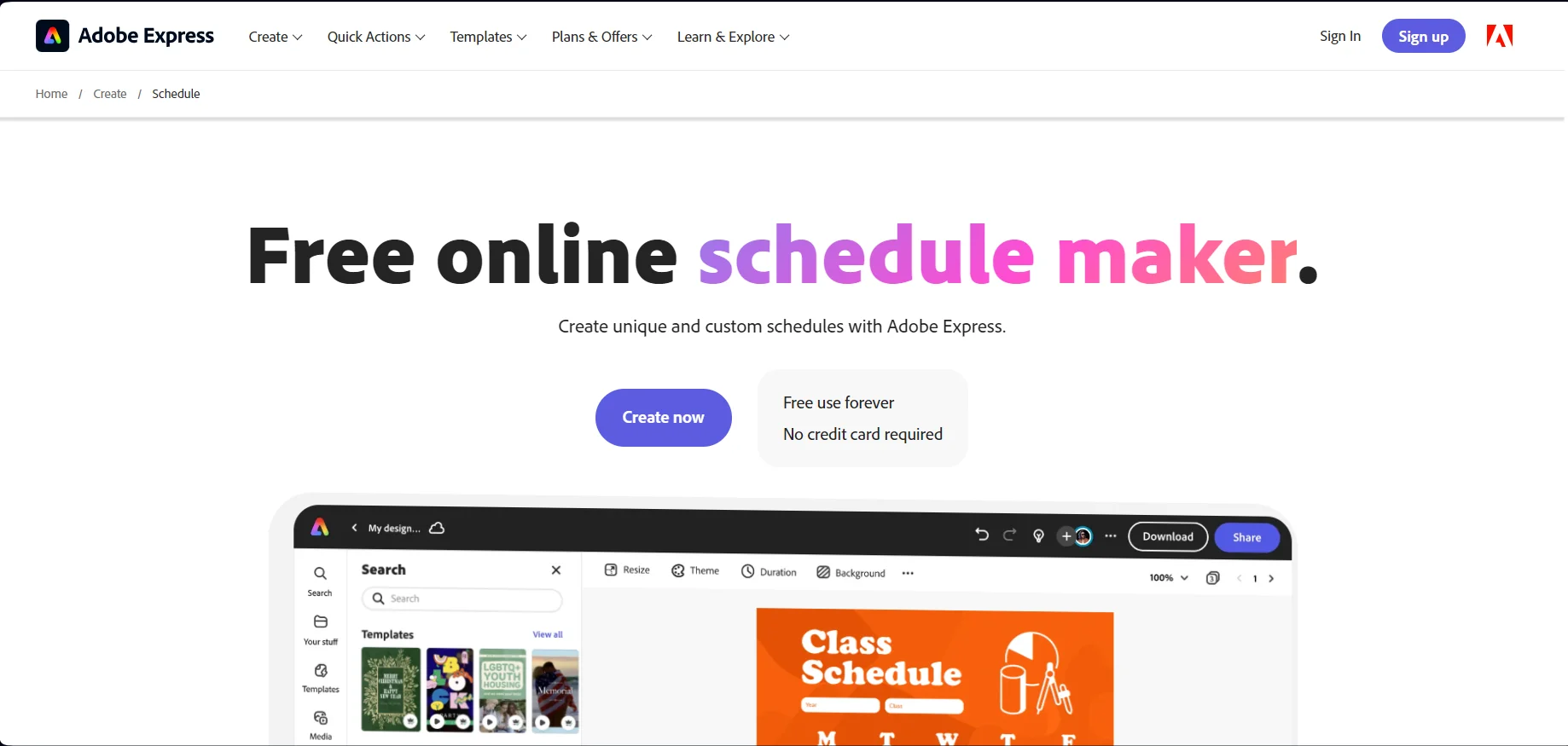Click the My design... title text
The height and width of the screenshot is (746, 1568).
click(x=394, y=528)
